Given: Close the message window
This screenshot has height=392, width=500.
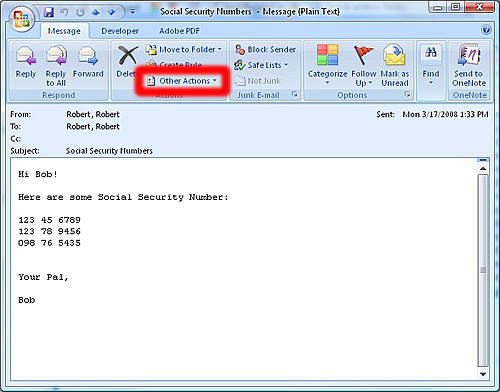Looking at the screenshot, I should point(479,7).
